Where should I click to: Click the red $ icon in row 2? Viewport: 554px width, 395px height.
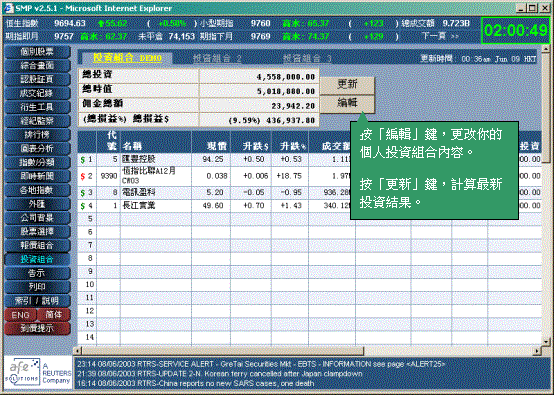pyautogui.click(x=83, y=176)
